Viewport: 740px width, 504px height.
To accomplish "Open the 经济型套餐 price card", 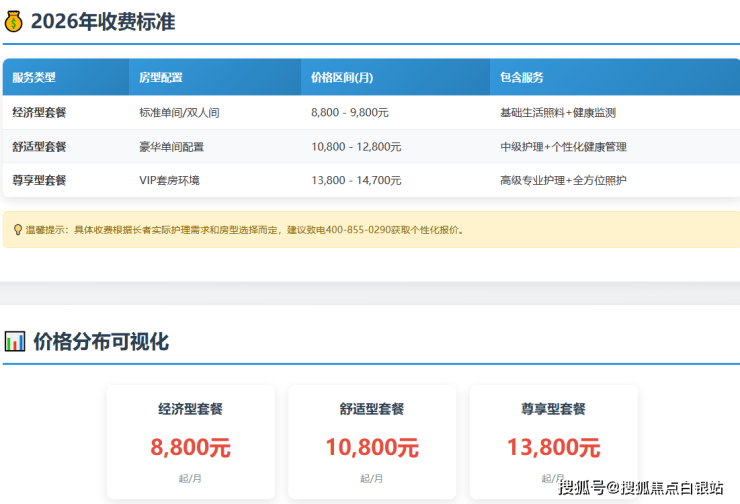I will 190,442.
